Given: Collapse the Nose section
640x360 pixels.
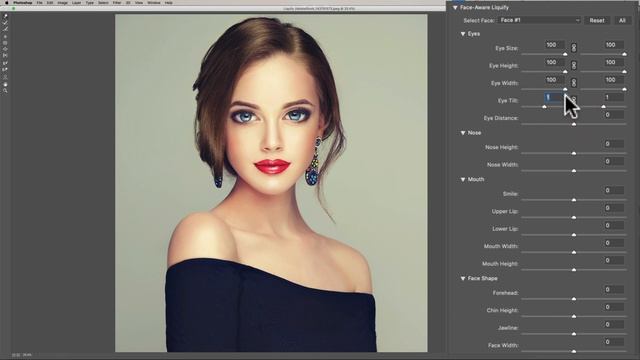Looking at the screenshot, I should 463,133.
